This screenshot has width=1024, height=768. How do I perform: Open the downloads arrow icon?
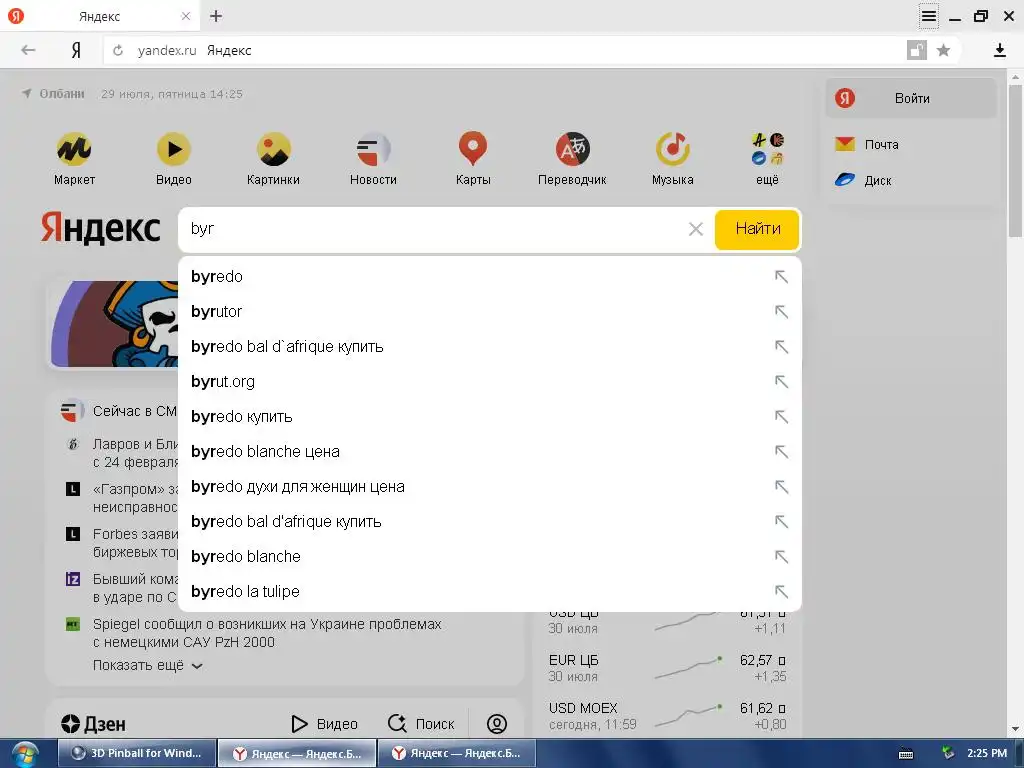pyautogui.click(x=999, y=50)
